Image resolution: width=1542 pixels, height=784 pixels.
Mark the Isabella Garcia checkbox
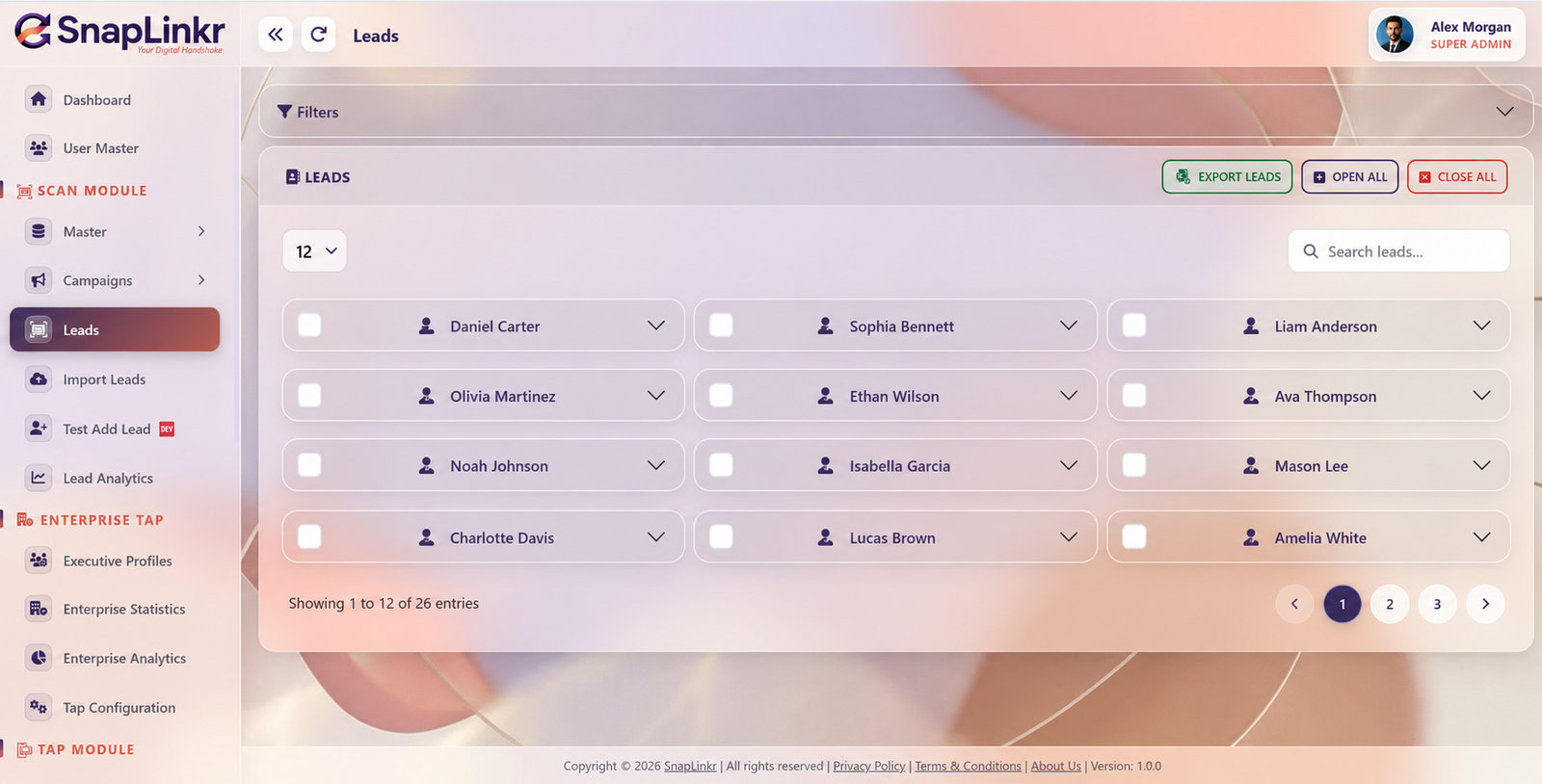(x=721, y=465)
